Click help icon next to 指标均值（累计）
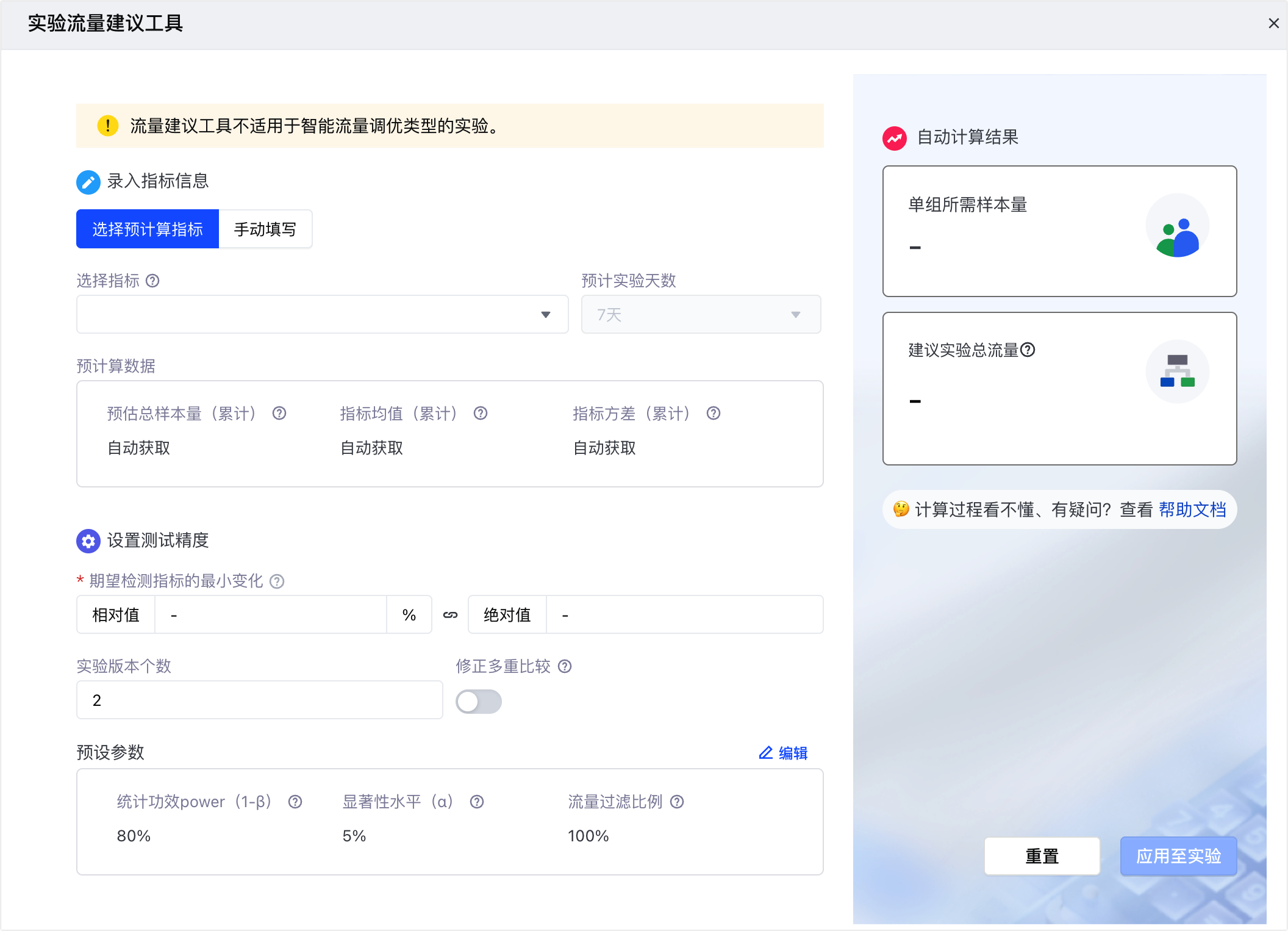Viewport: 1288px width, 931px height. 481,414
